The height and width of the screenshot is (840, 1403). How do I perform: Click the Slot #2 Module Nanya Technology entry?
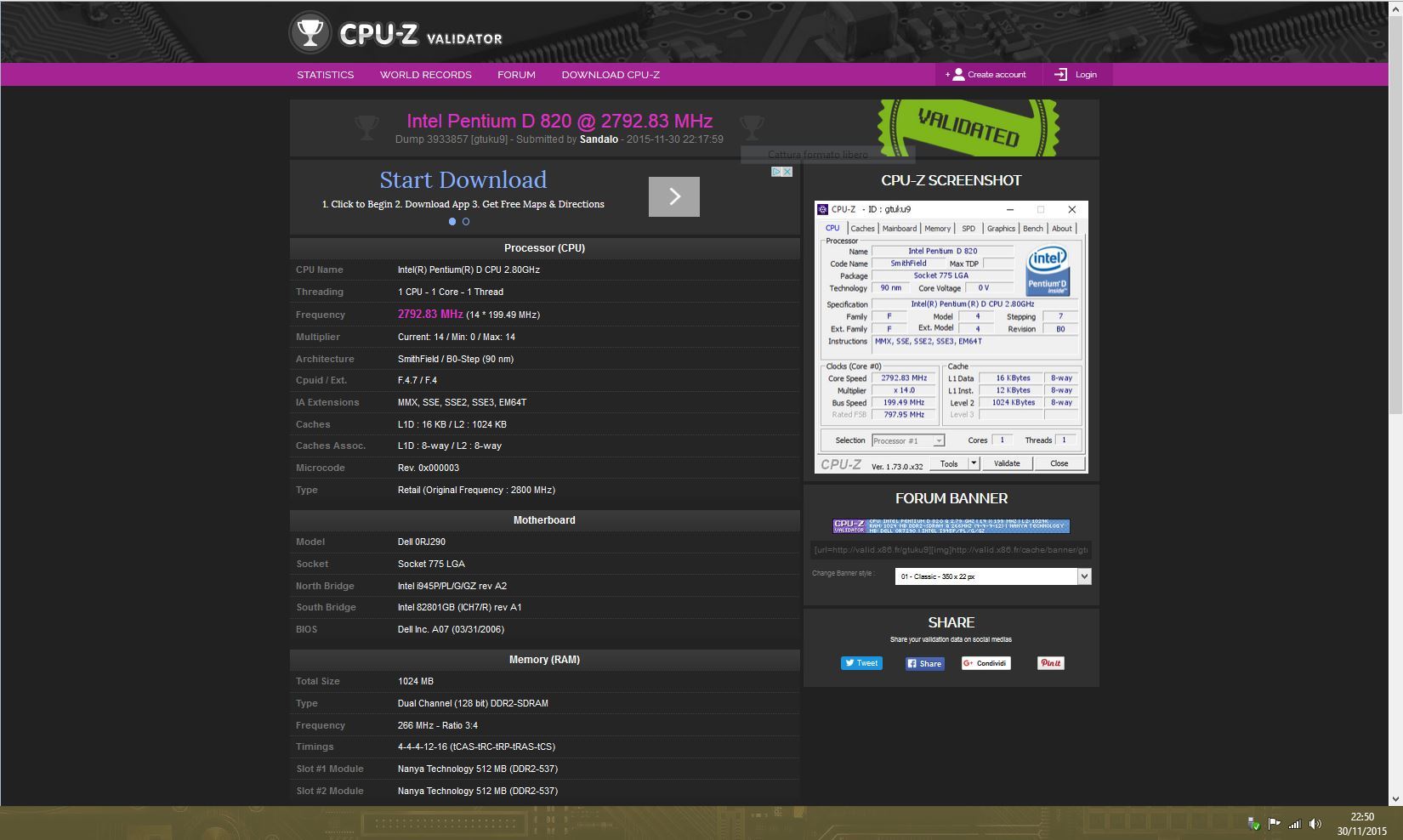(x=478, y=792)
